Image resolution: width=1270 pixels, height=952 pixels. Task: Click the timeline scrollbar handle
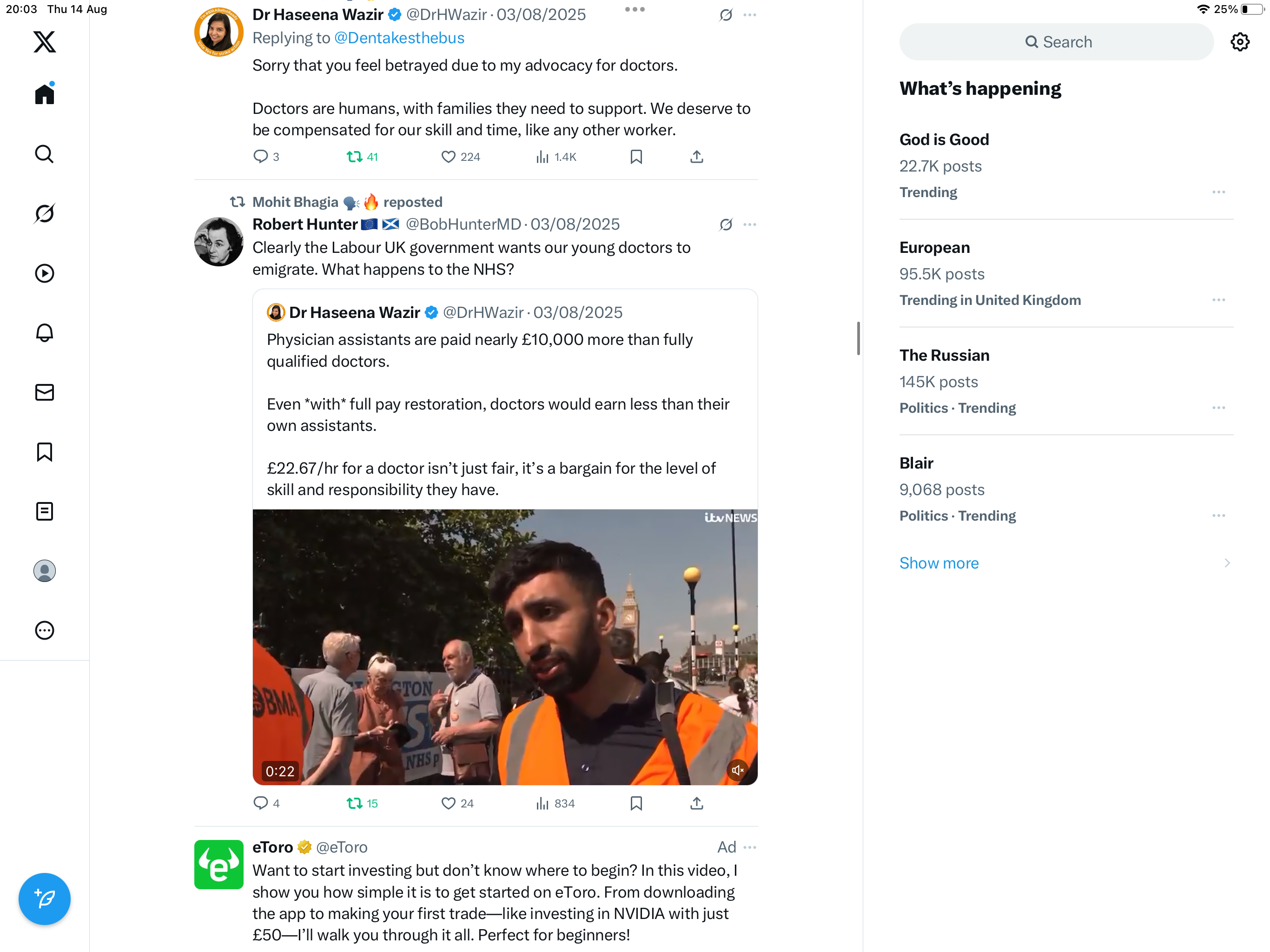pyautogui.click(x=858, y=338)
